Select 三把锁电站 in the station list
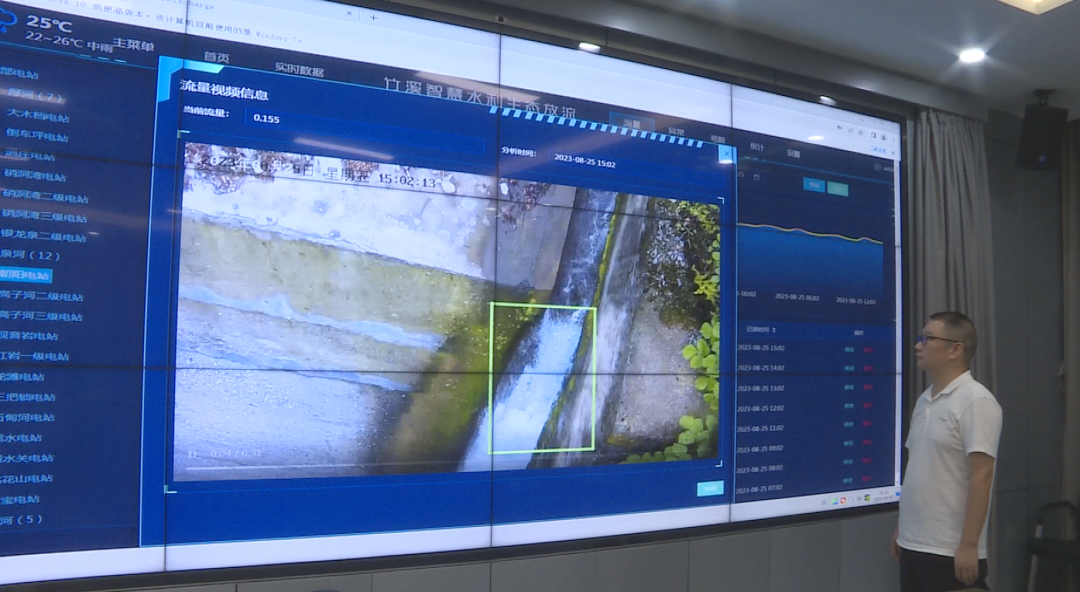1080x592 pixels. [x=28, y=397]
